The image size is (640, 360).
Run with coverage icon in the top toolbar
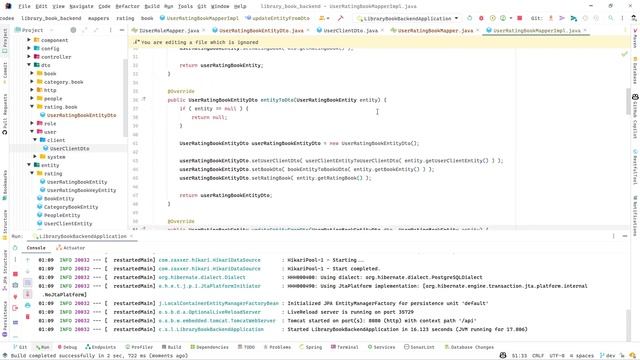492,18
